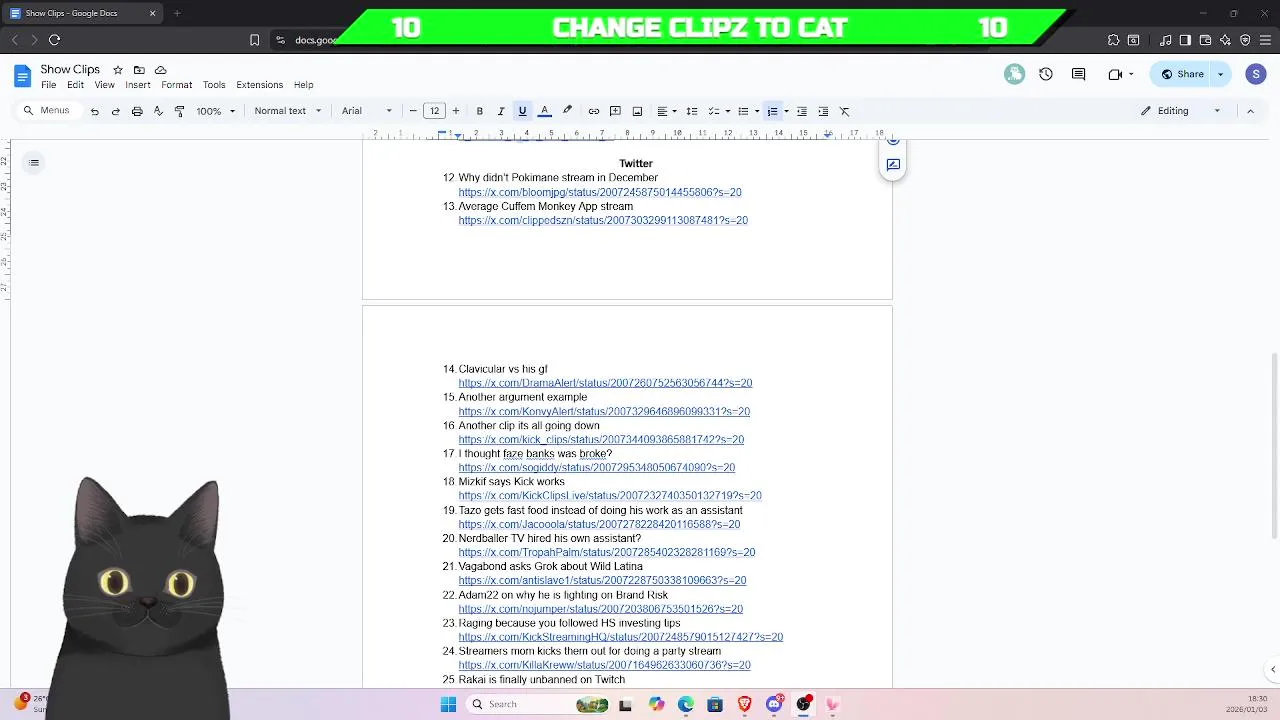Collapse the menus with the up chevron

(x=1250, y=111)
